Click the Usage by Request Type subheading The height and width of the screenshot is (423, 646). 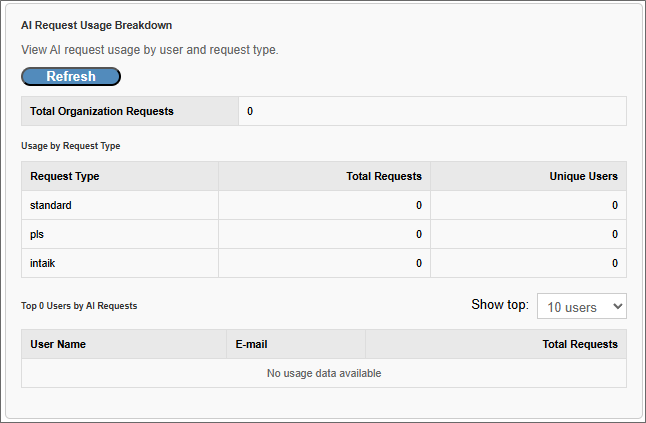(70, 146)
